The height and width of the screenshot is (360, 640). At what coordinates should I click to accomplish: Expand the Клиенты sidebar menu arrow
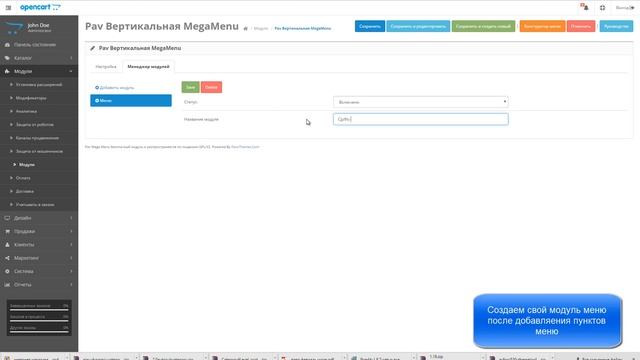[x=71, y=244]
